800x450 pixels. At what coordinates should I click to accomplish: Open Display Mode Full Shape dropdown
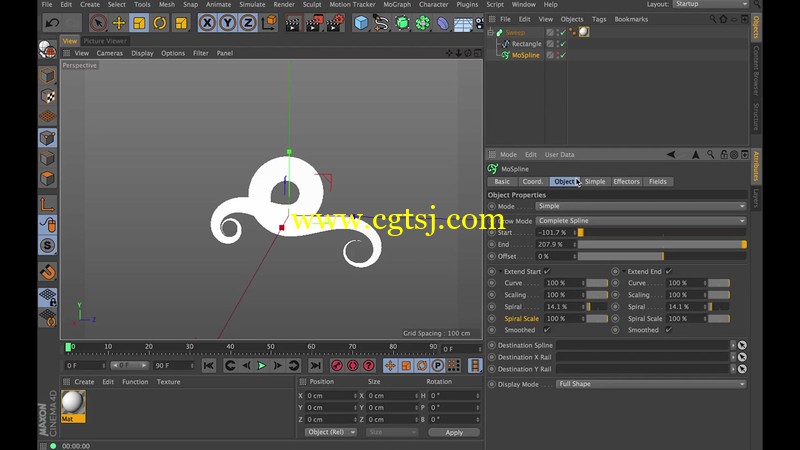[651, 384]
